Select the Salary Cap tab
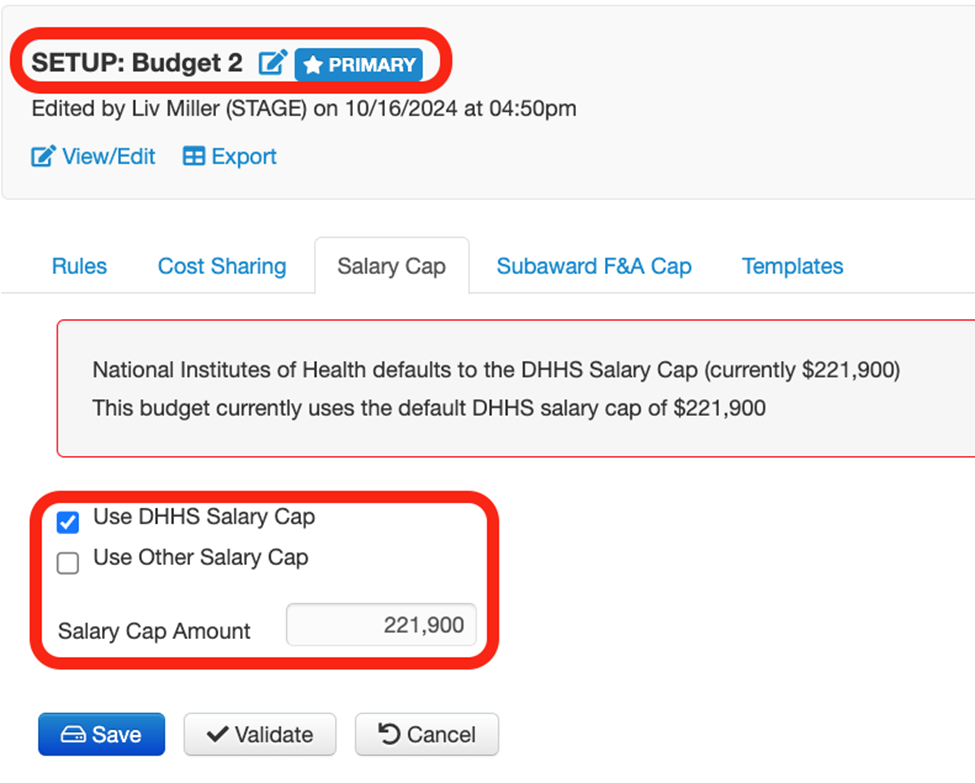Image resolution: width=975 pixels, height=783 pixels. 391,267
